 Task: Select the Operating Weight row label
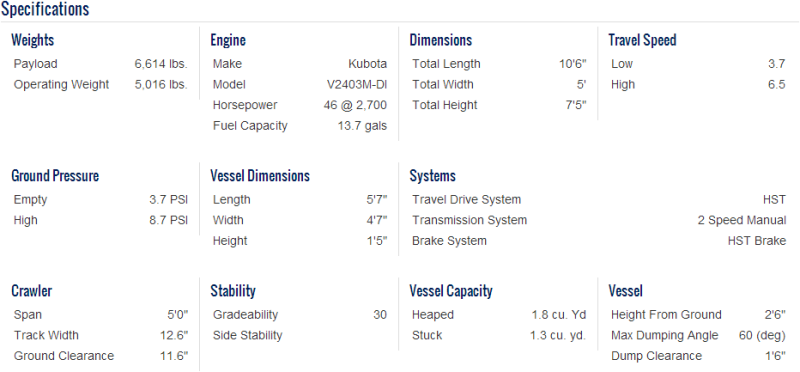[61, 84]
